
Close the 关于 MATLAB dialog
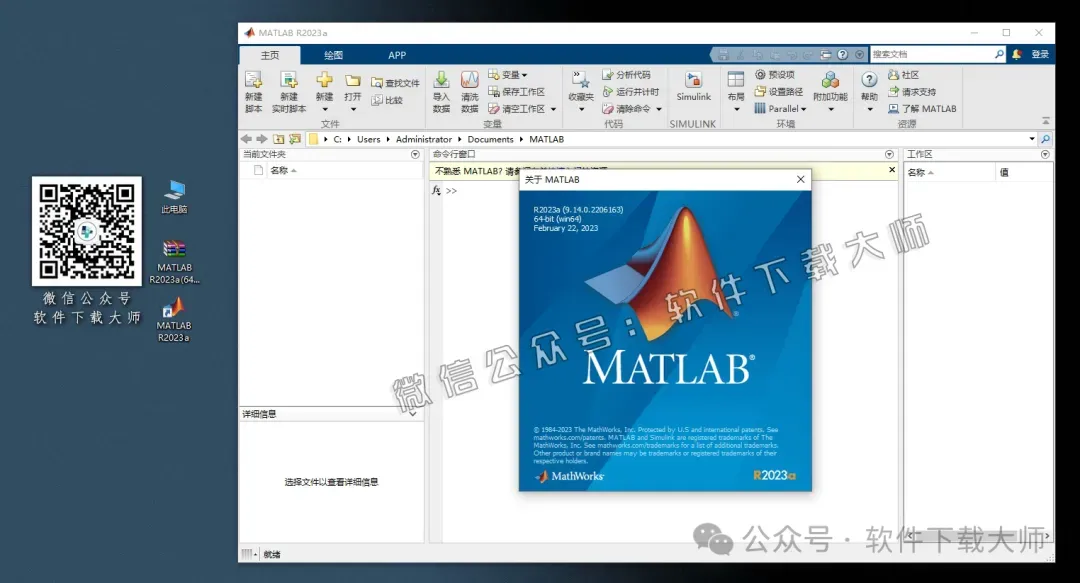(x=800, y=179)
